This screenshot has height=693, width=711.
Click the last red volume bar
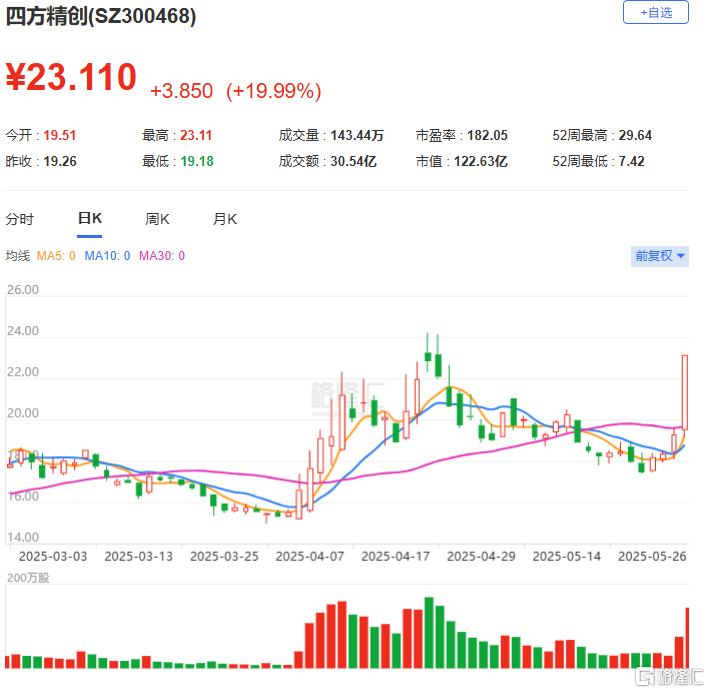(687, 638)
